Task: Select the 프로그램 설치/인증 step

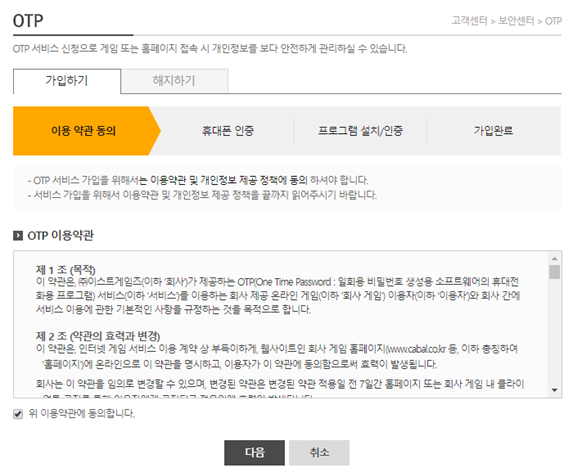Action: pos(360,131)
